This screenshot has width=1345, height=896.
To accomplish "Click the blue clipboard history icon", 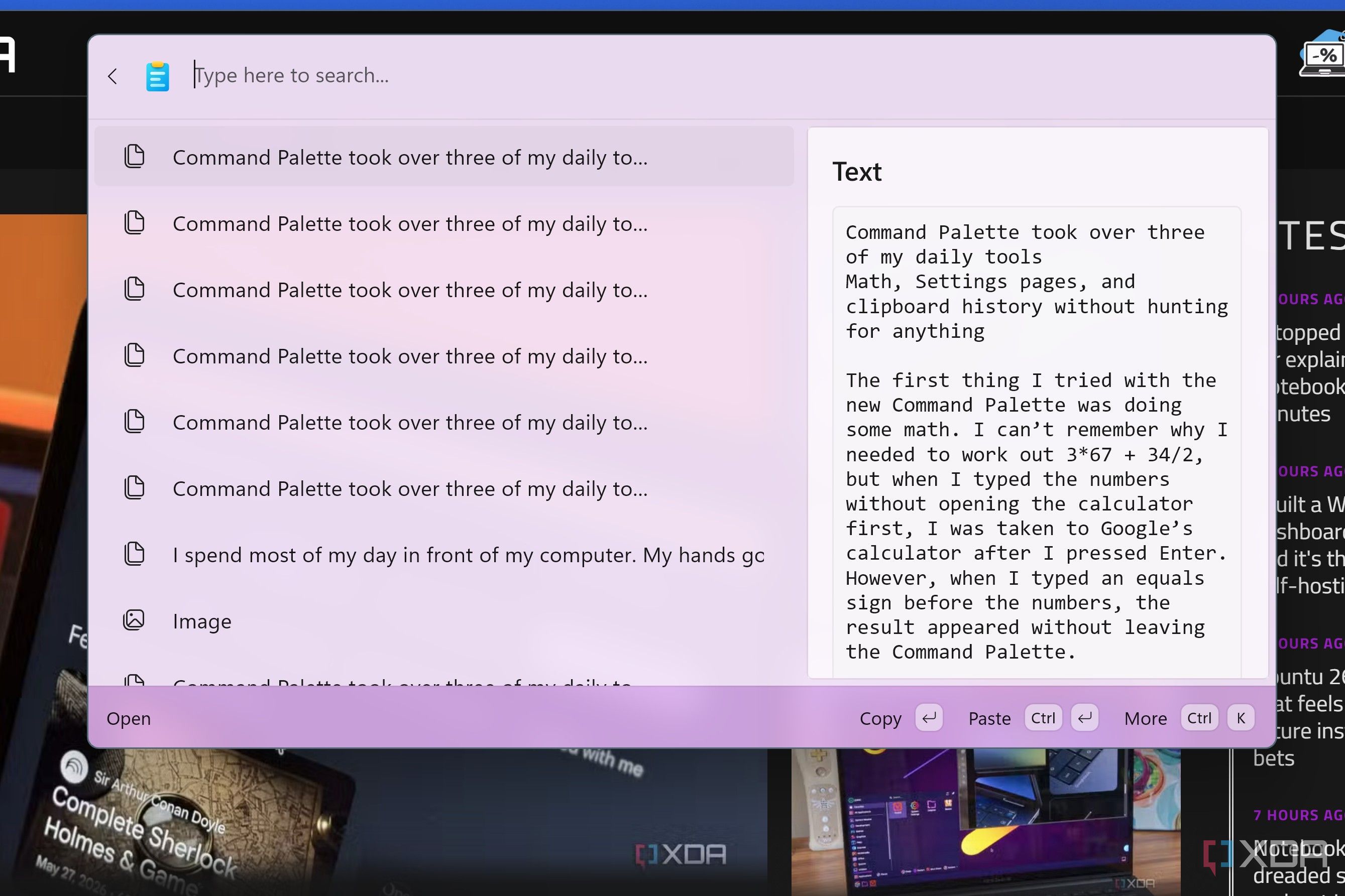I will tap(157, 76).
